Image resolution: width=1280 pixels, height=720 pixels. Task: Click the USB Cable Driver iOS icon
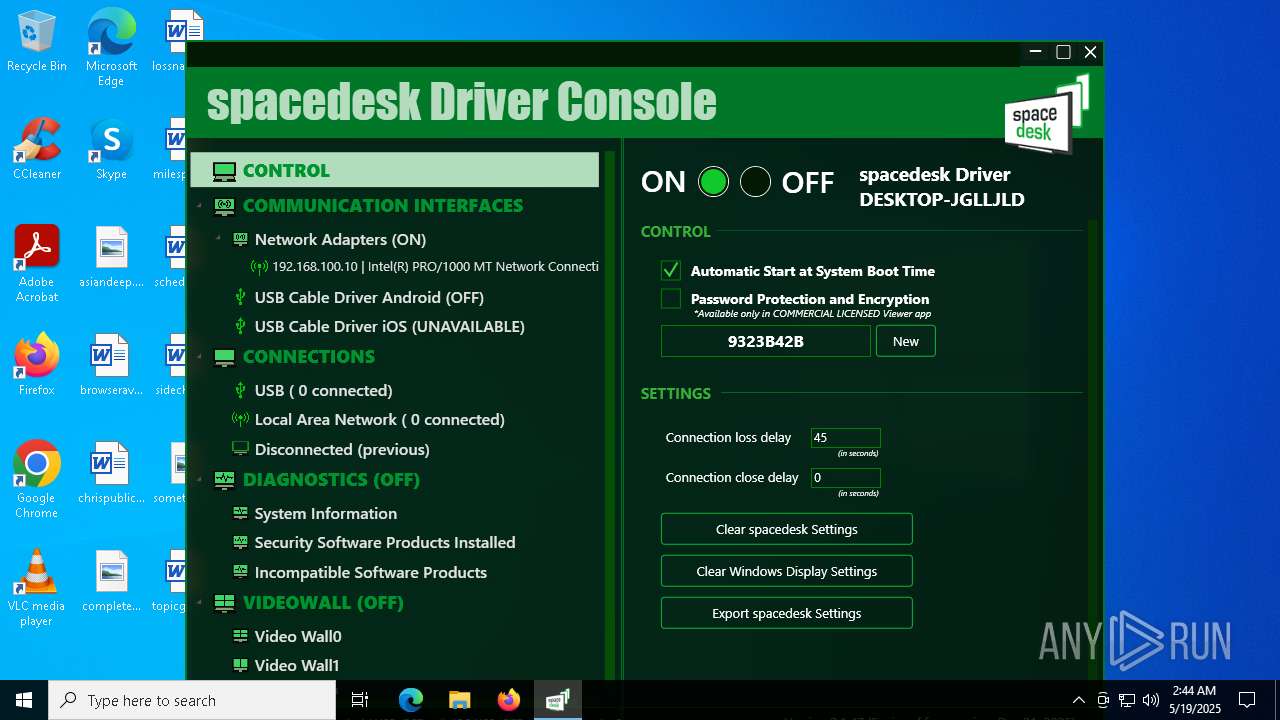point(240,326)
